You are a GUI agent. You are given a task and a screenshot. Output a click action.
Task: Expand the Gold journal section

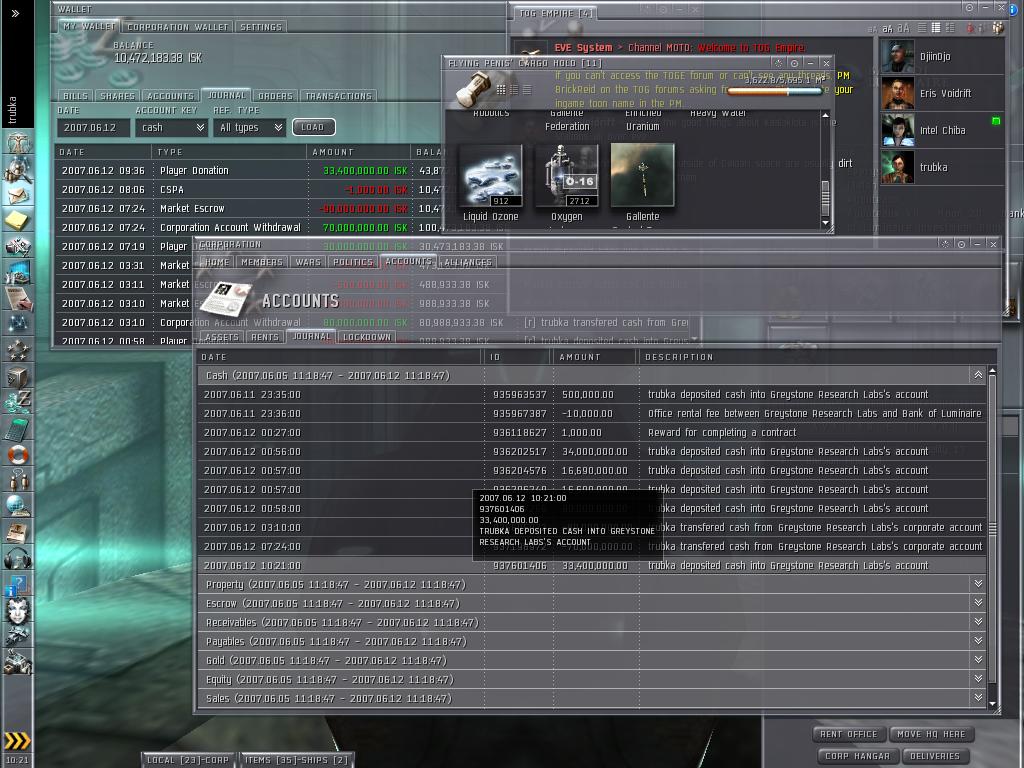tap(978, 660)
